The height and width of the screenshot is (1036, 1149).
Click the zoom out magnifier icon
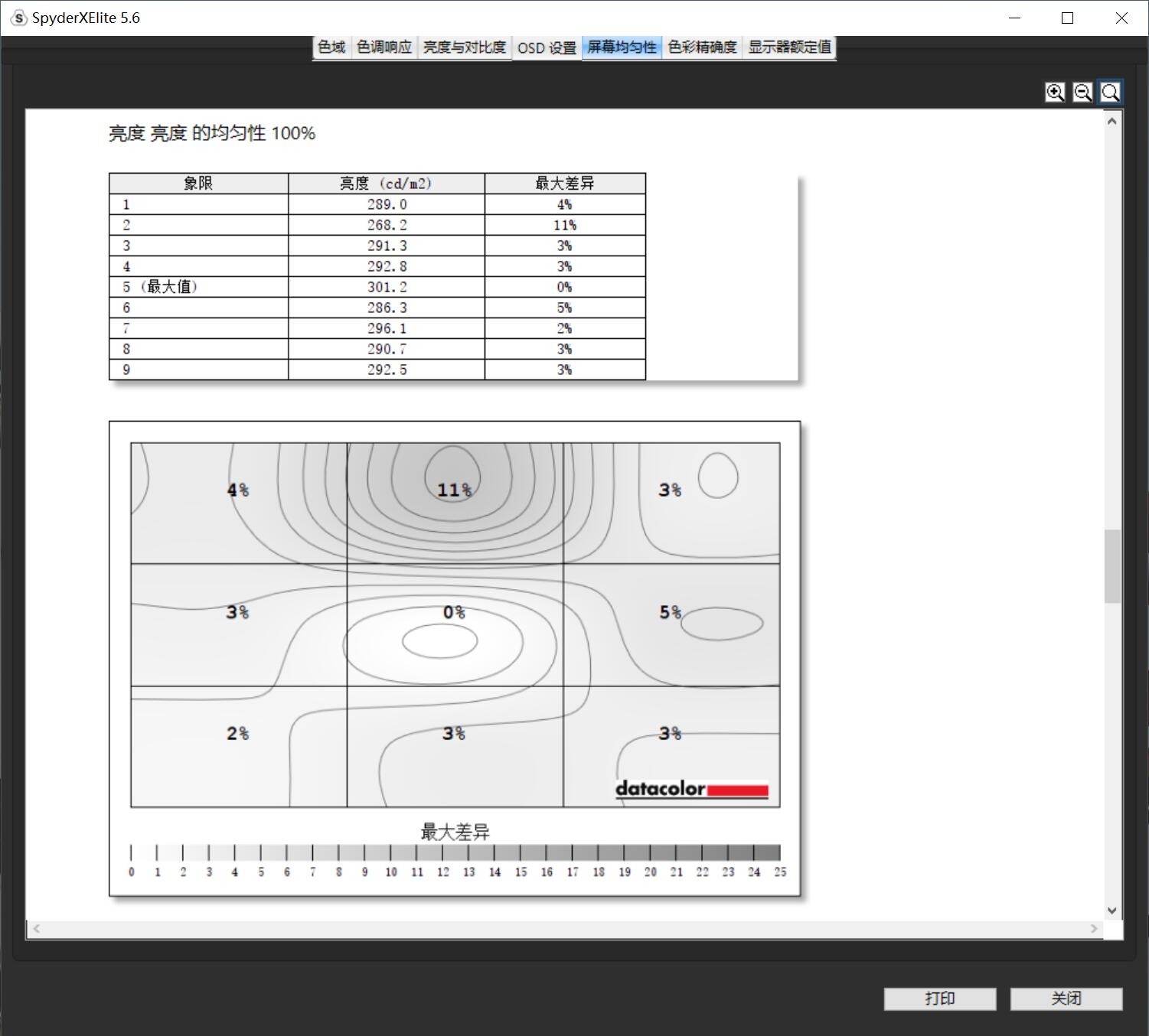(1082, 93)
